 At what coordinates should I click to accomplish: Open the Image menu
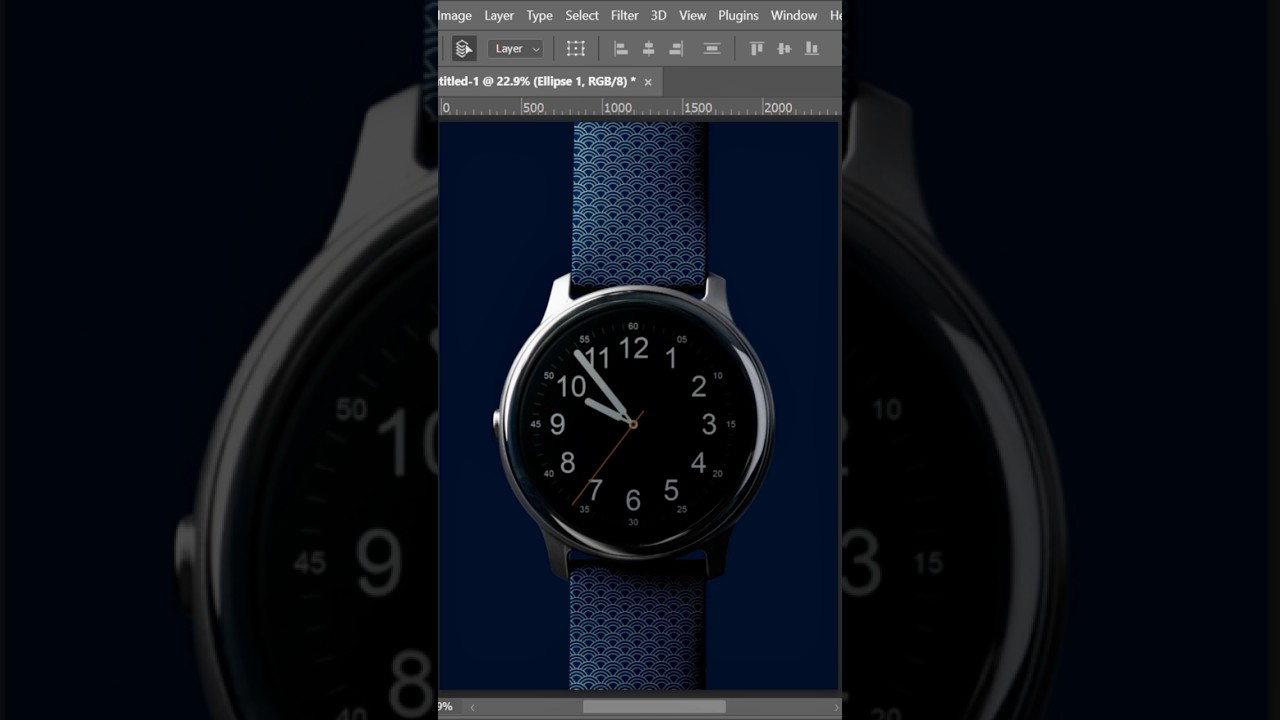point(455,15)
